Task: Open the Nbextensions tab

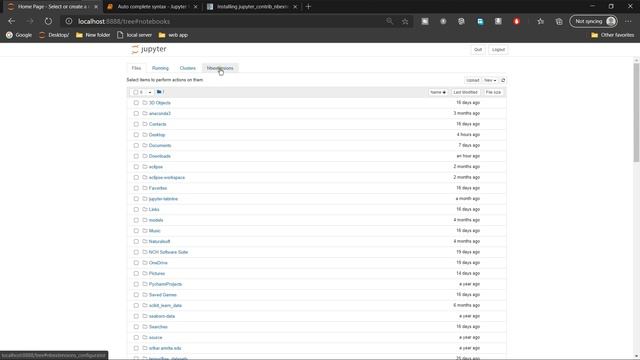Action: pos(220,68)
